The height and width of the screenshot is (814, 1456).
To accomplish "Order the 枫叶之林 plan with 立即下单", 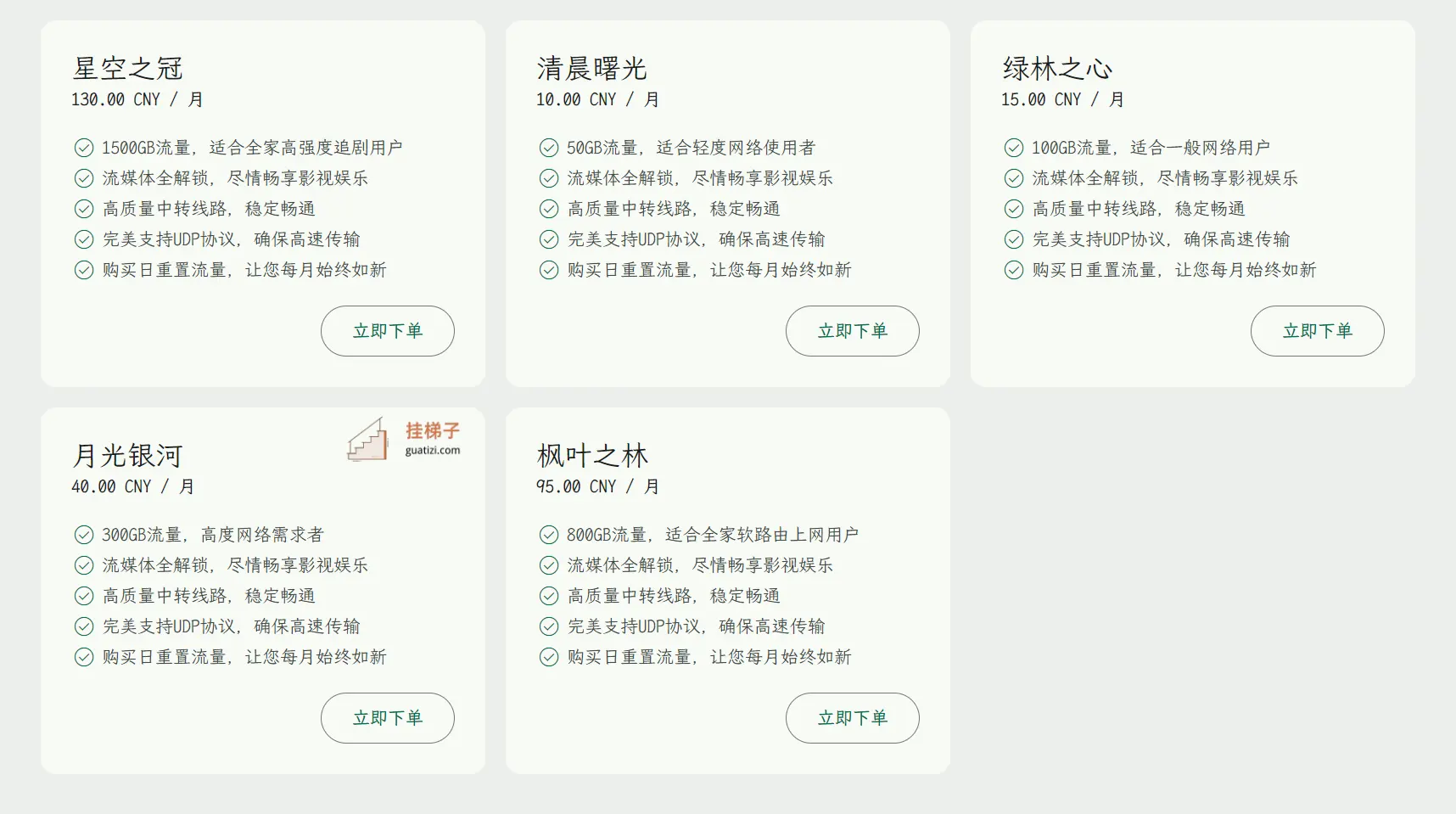I will (x=853, y=718).
